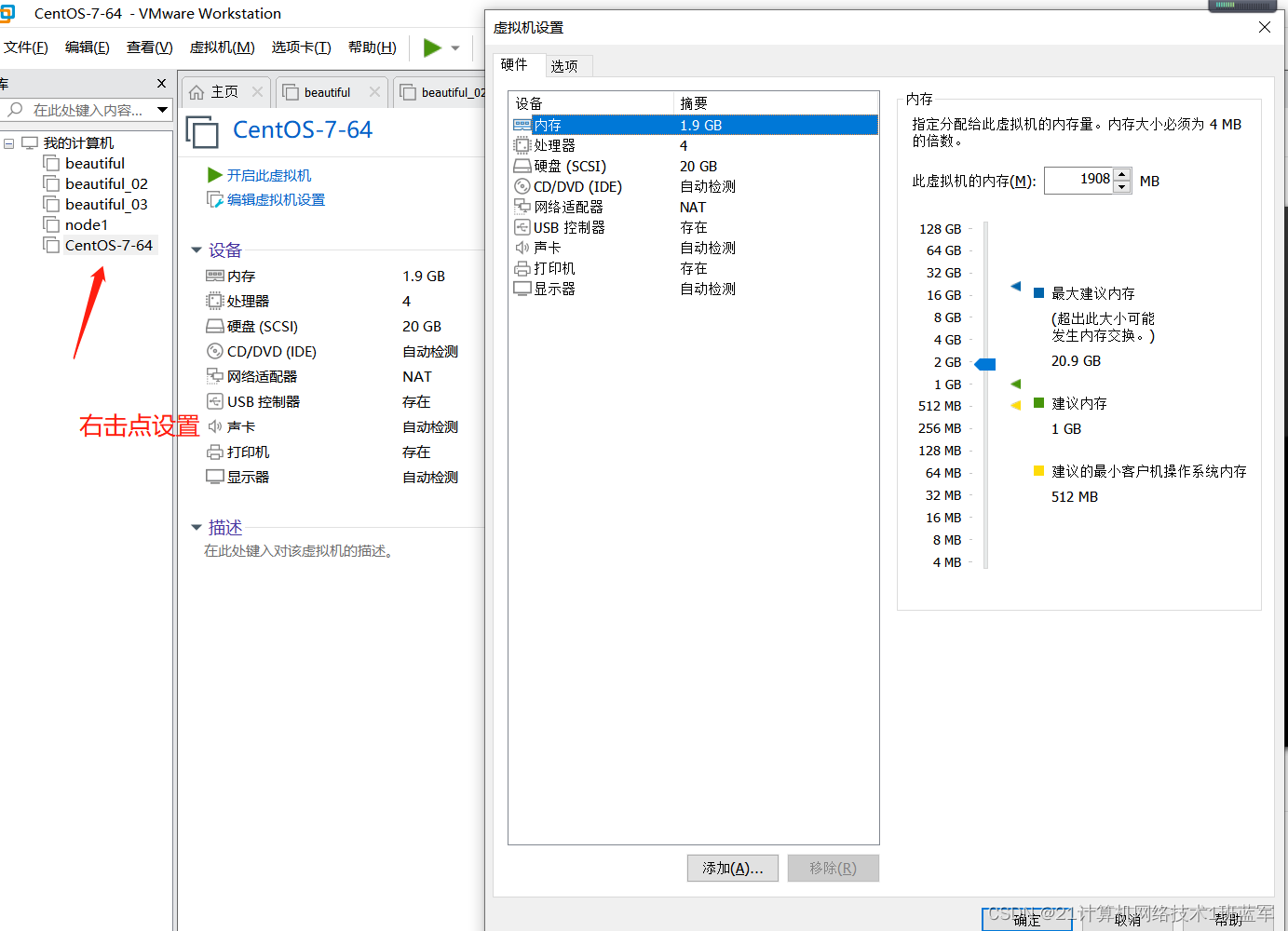Click 硬盘 (SCSI) icon in main window device list
1288x931 pixels.
pyautogui.click(x=215, y=327)
